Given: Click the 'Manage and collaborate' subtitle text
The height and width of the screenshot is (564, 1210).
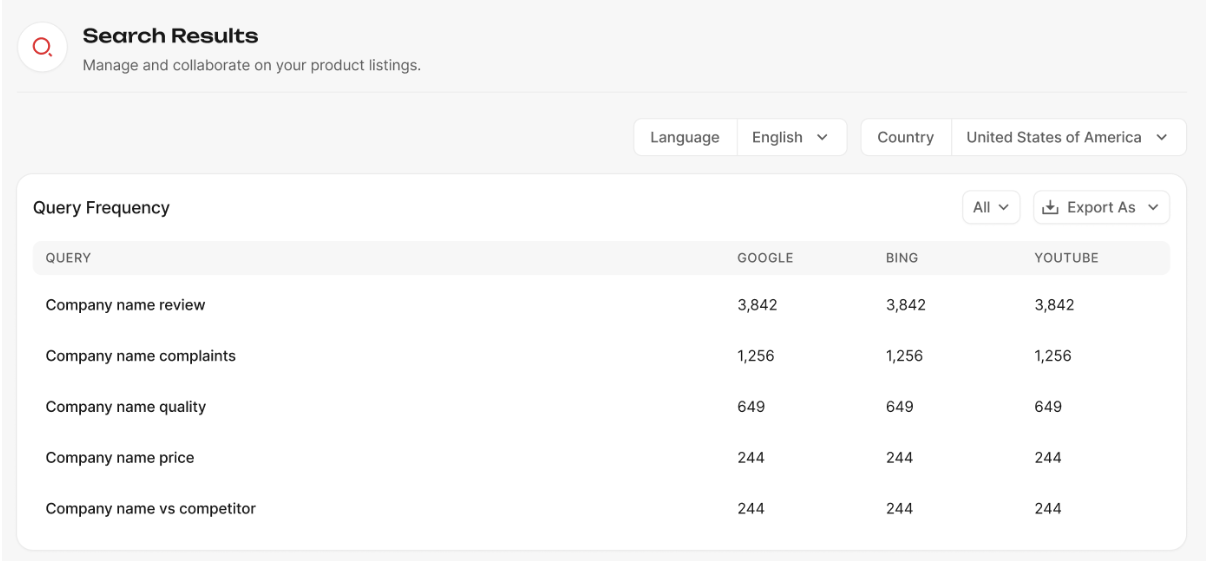Looking at the screenshot, I should pos(251,67).
